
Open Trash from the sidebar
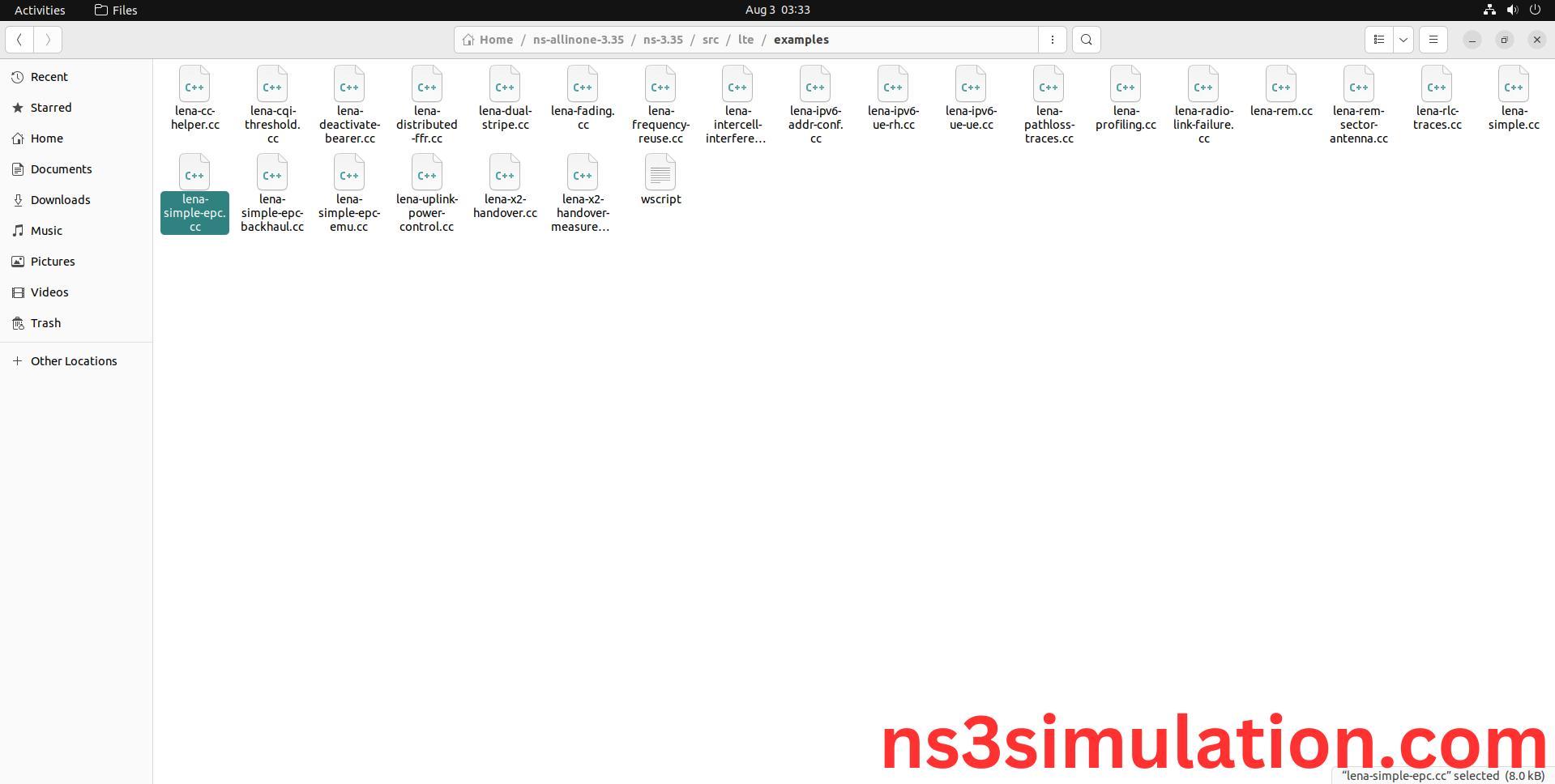tap(45, 323)
